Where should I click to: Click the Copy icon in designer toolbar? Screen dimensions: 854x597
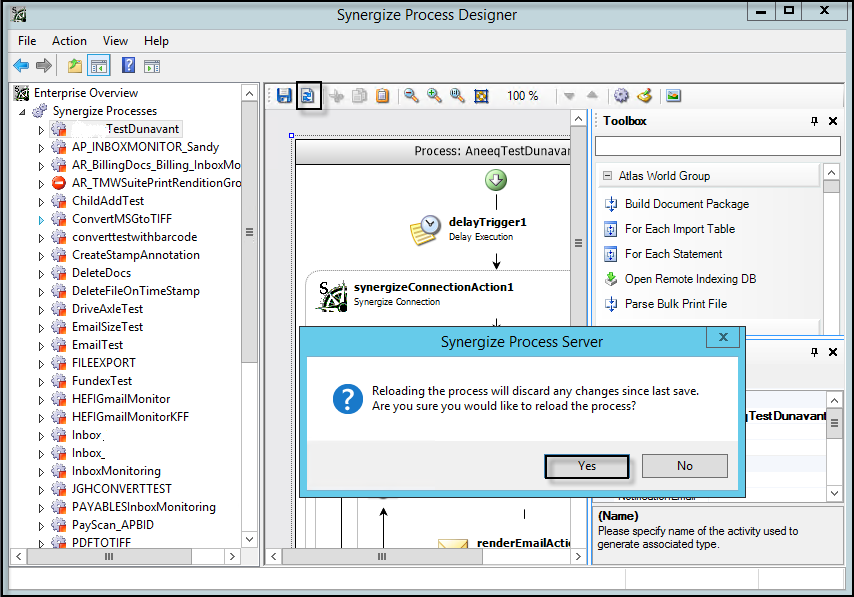359,96
